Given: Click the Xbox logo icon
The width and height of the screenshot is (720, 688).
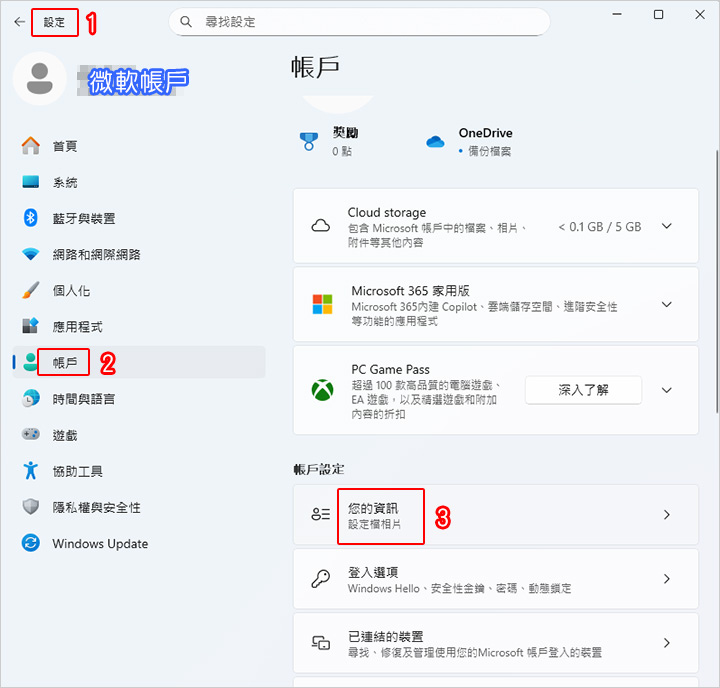Looking at the screenshot, I should tap(322, 390).
